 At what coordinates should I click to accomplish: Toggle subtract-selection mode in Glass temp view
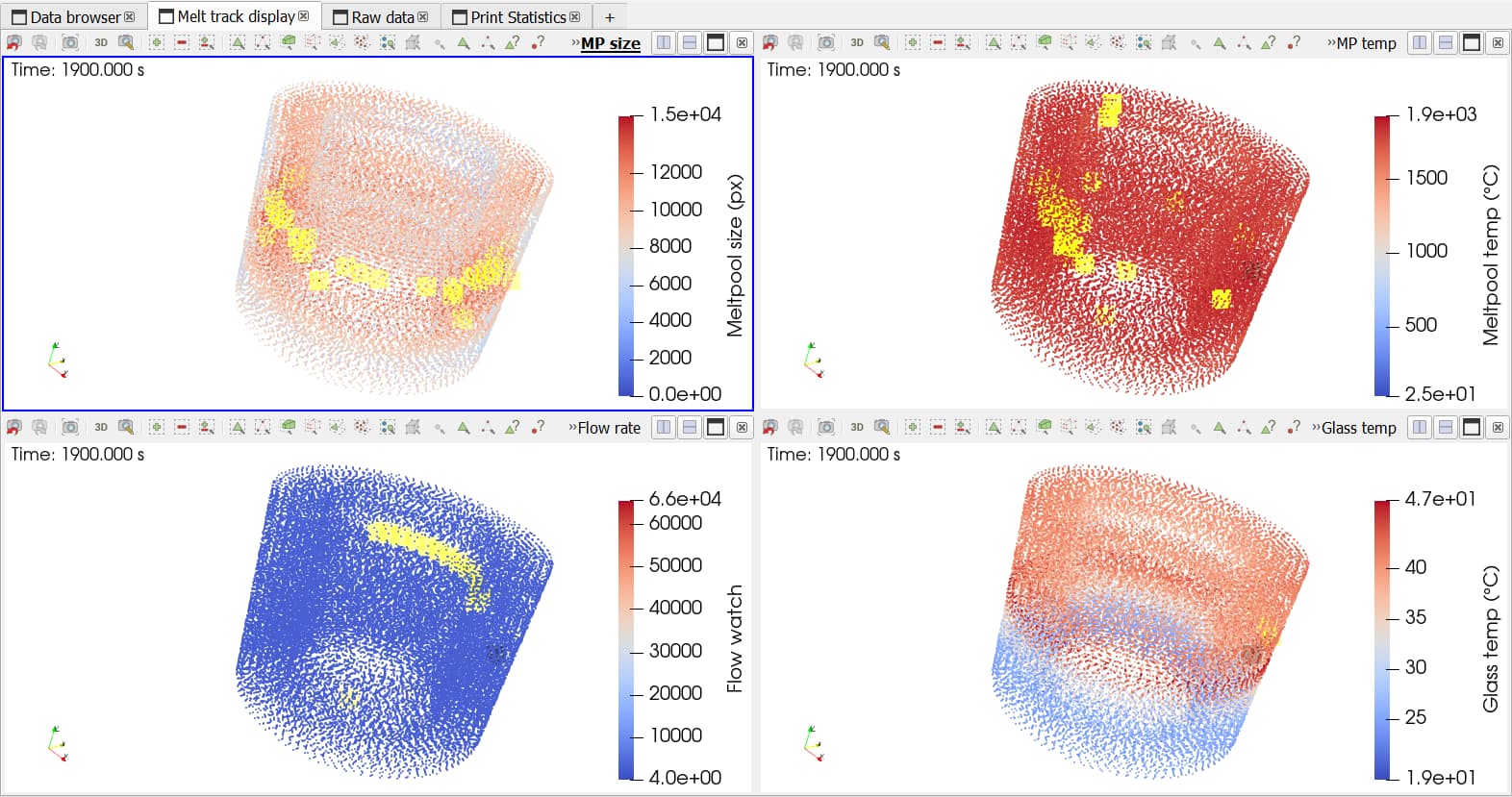point(938,427)
